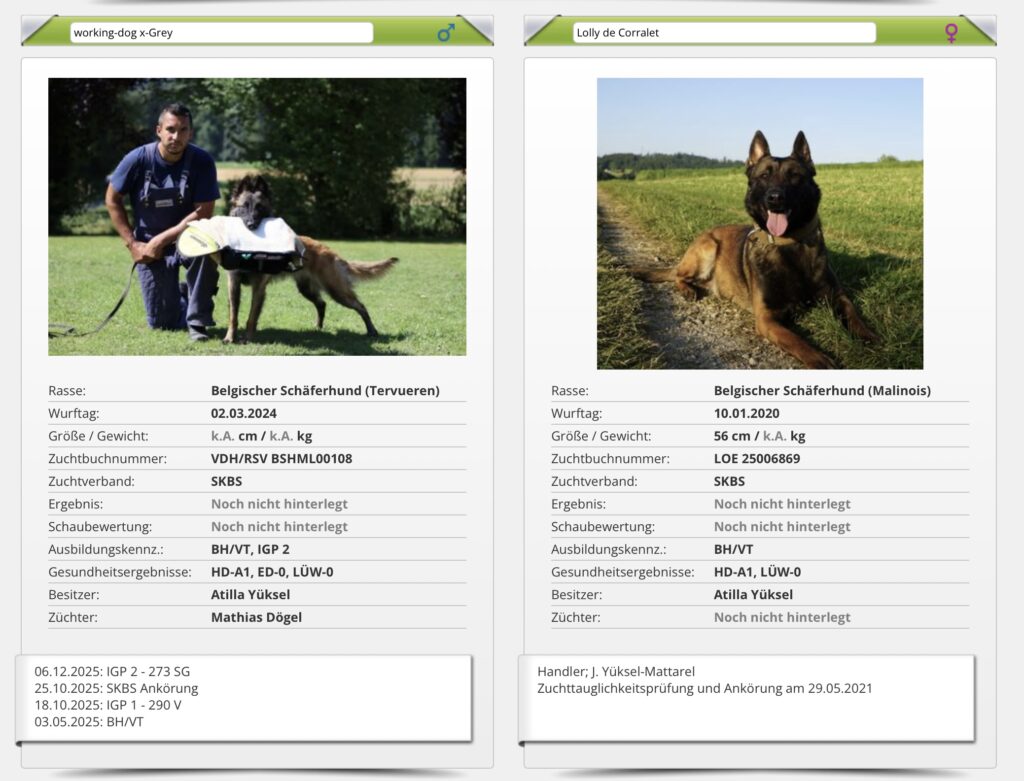
Task: Click owner Atilla Yüksel on Tervueren card
Action: pos(250,595)
